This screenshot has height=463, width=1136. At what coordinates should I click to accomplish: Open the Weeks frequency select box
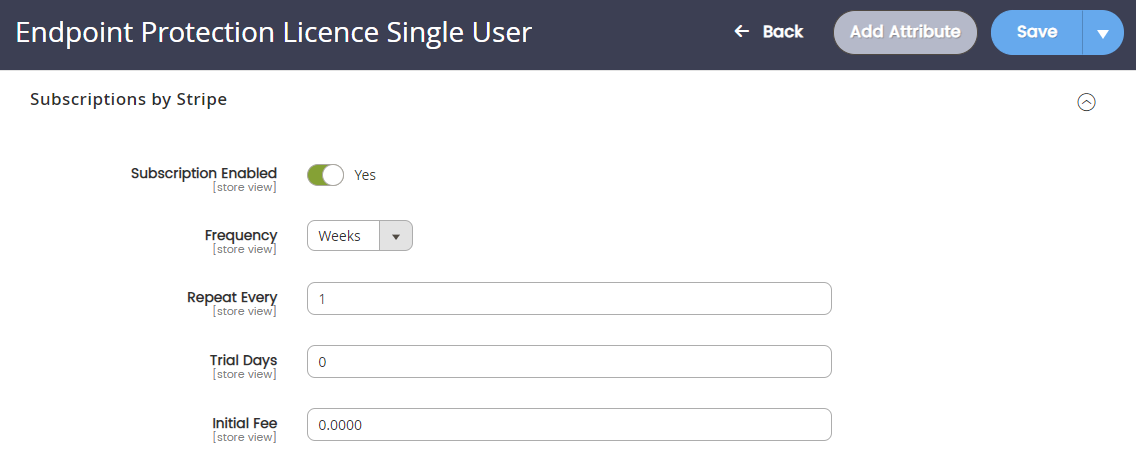coord(359,236)
